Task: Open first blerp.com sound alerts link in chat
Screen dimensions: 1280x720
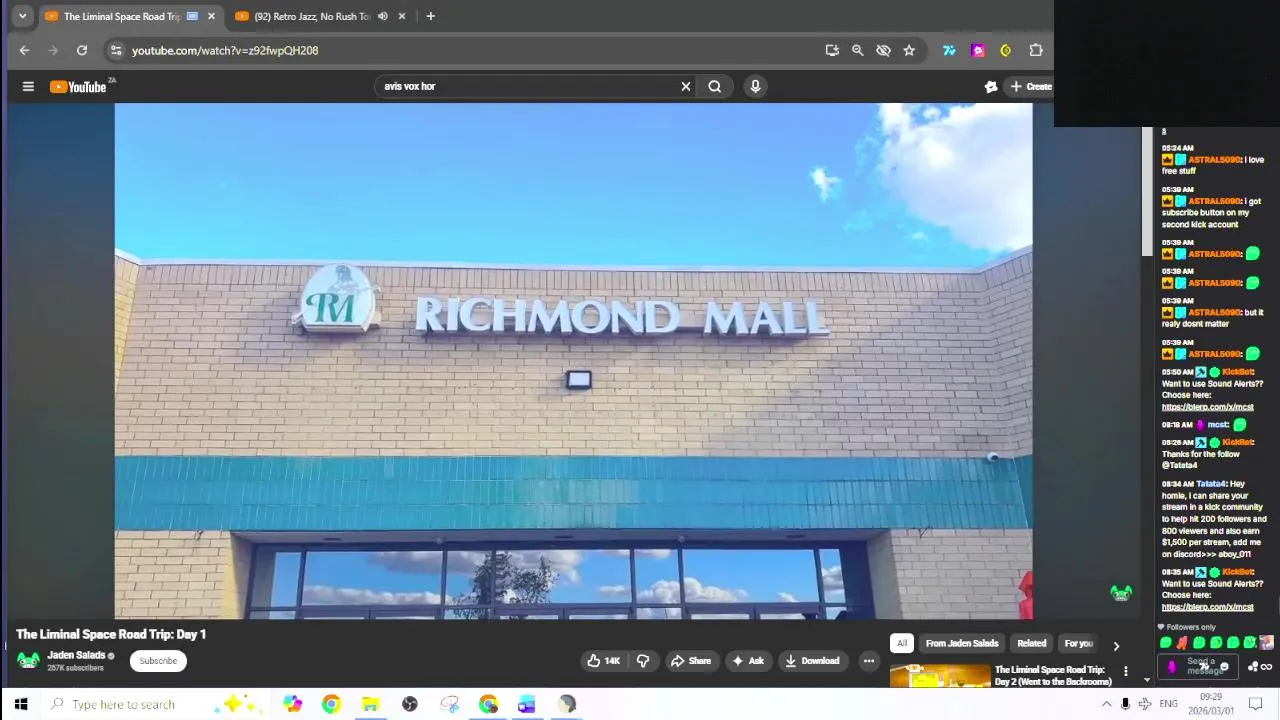Action: [x=1207, y=408]
